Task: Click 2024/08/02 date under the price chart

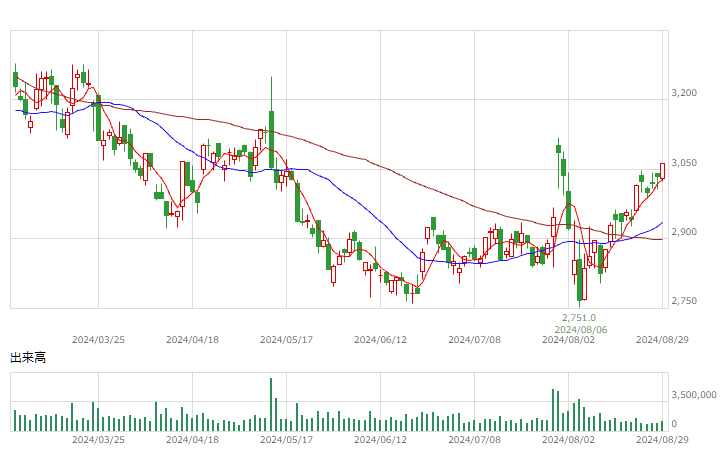Action: [568, 340]
